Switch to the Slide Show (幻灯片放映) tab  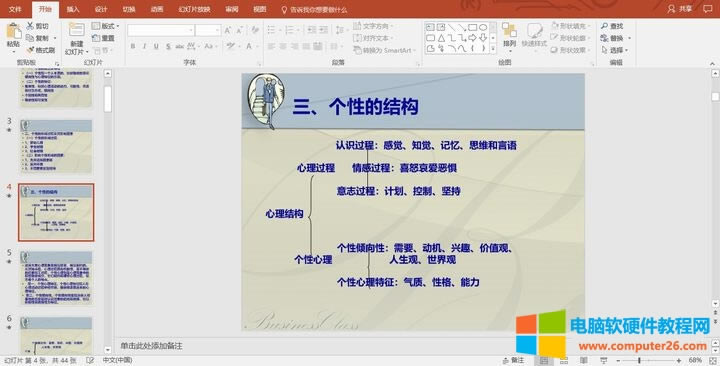click(x=194, y=9)
